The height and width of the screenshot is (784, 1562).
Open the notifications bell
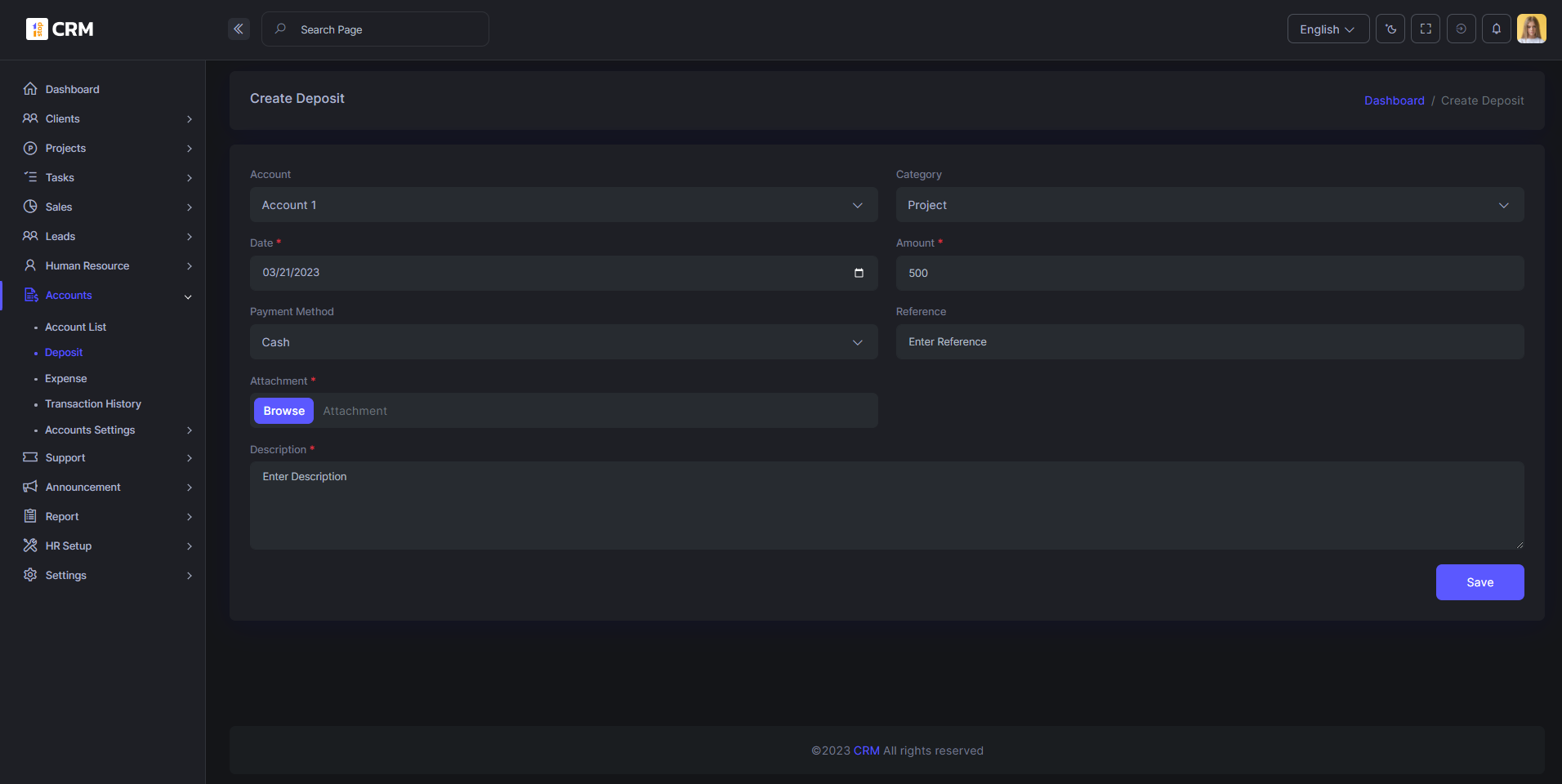click(1497, 29)
